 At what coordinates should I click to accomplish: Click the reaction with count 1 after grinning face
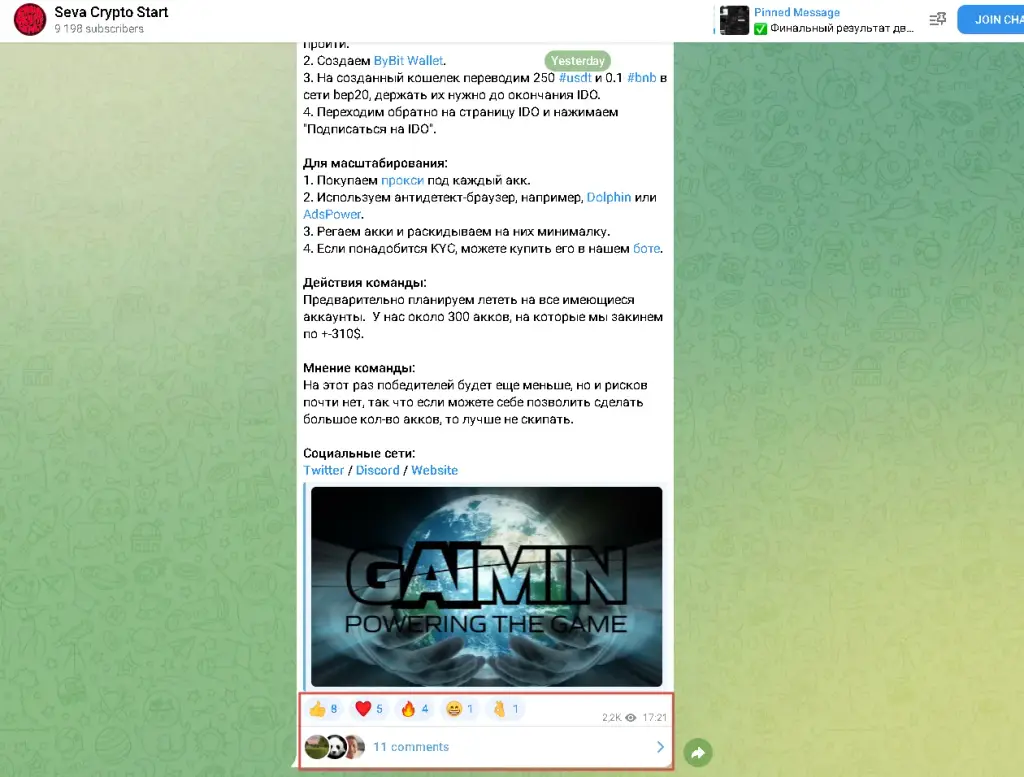click(x=505, y=709)
